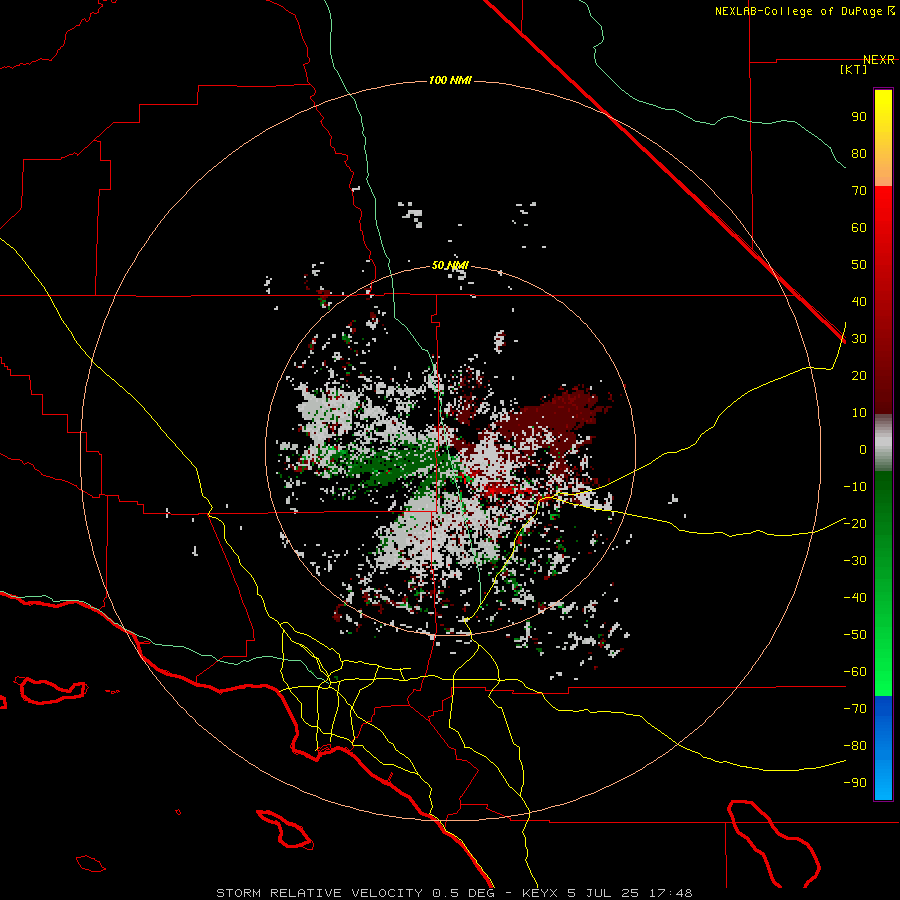This screenshot has width=900, height=900.
Task: Click the 60 value on velocity scale
Action: coord(859,228)
